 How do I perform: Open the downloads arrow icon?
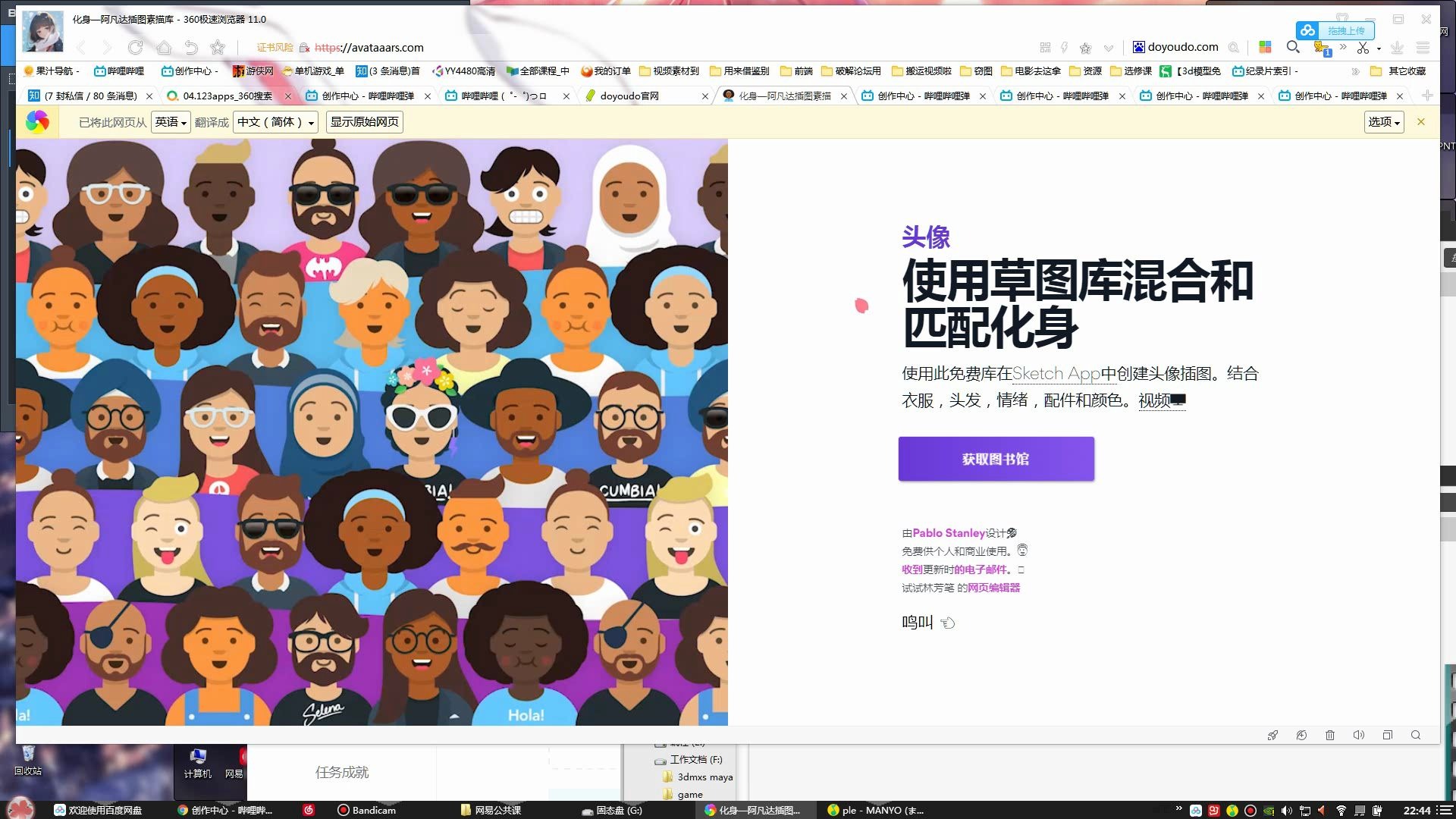[1397, 47]
